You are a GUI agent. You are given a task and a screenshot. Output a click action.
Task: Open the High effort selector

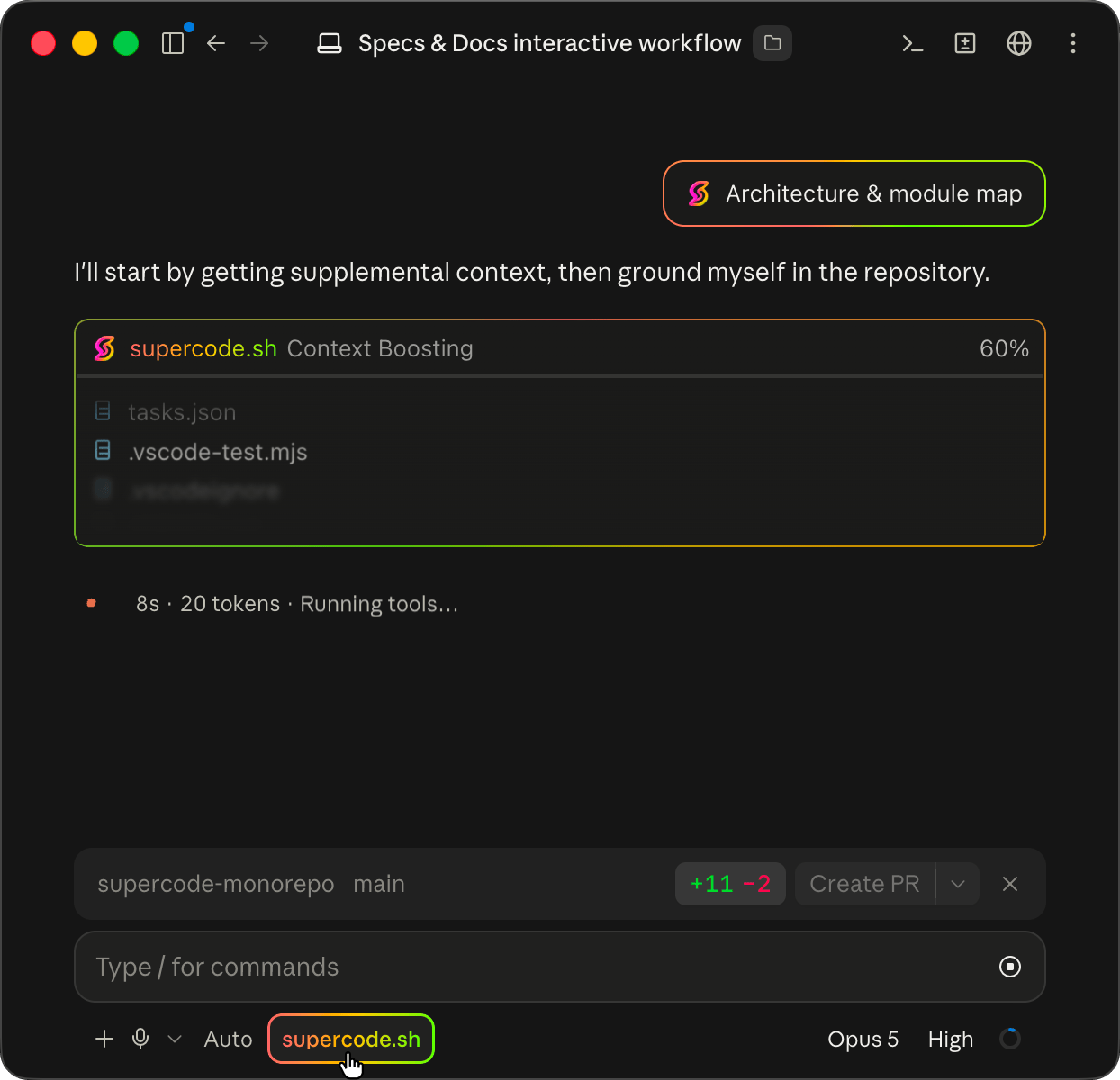951,1039
